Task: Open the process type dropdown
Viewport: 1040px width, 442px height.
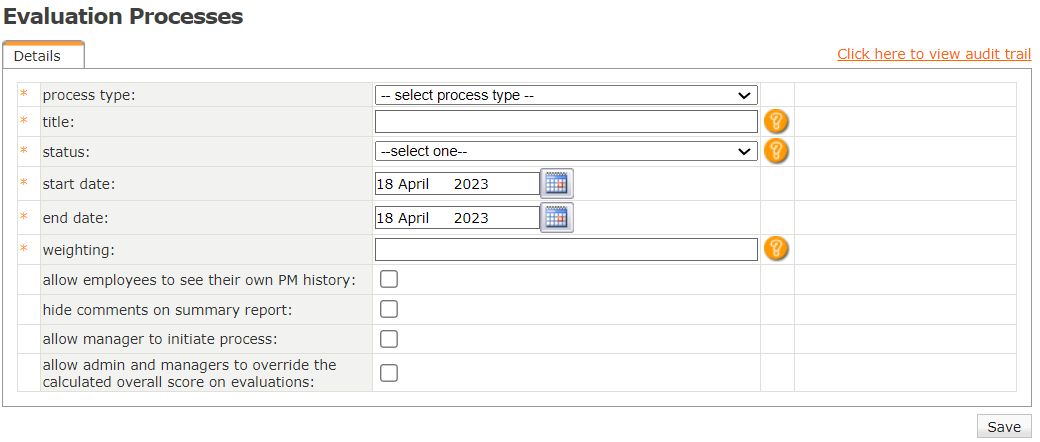Action: [566, 95]
